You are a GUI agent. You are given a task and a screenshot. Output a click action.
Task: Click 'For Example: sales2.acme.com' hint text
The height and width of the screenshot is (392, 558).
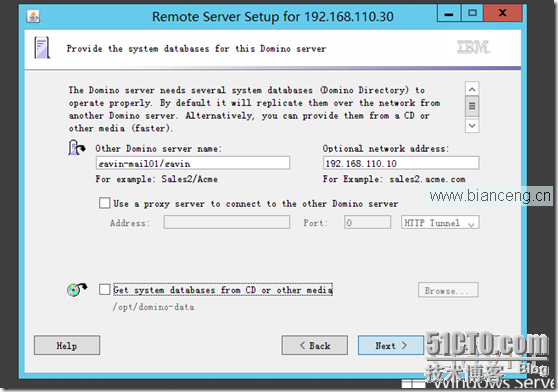(394, 179)
